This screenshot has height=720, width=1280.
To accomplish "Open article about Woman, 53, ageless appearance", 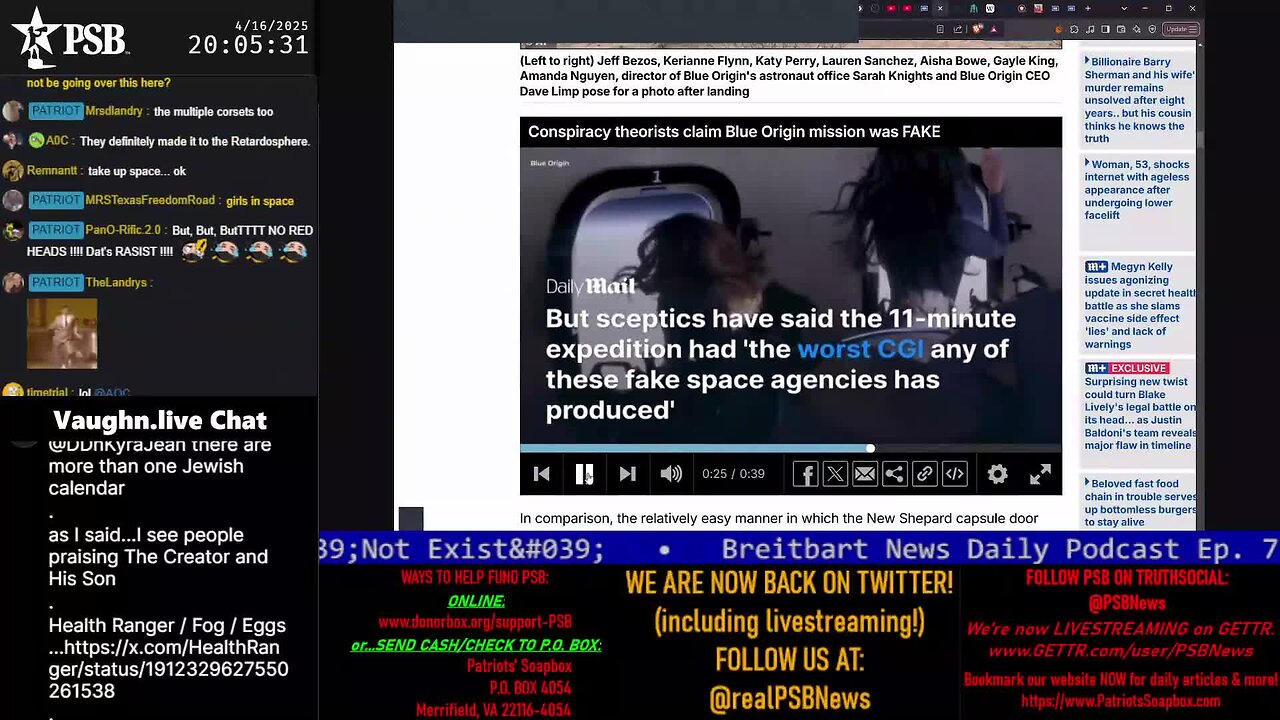I will (1139, 190).
